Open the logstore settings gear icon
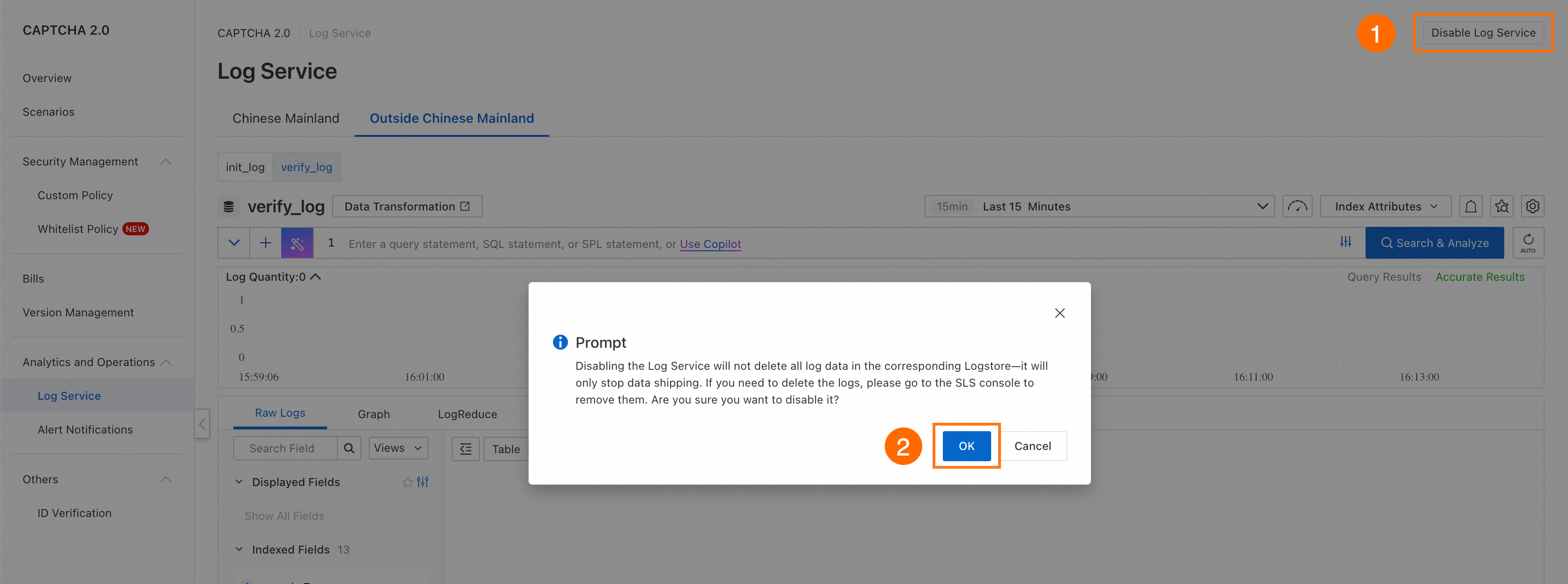The image size is (1568, 584). [1532, 206]
